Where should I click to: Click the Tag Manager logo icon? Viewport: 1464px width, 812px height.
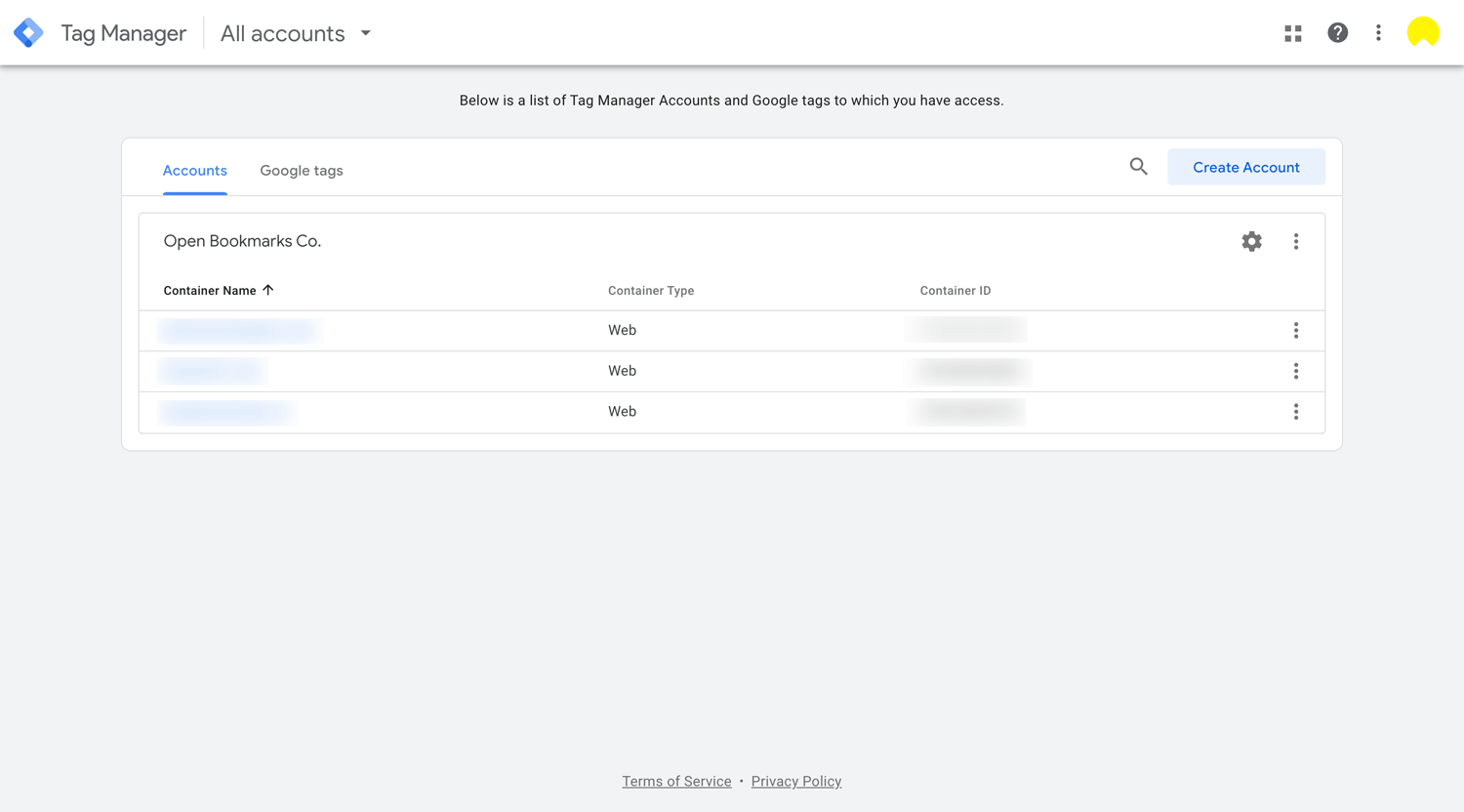click(28, 32)
